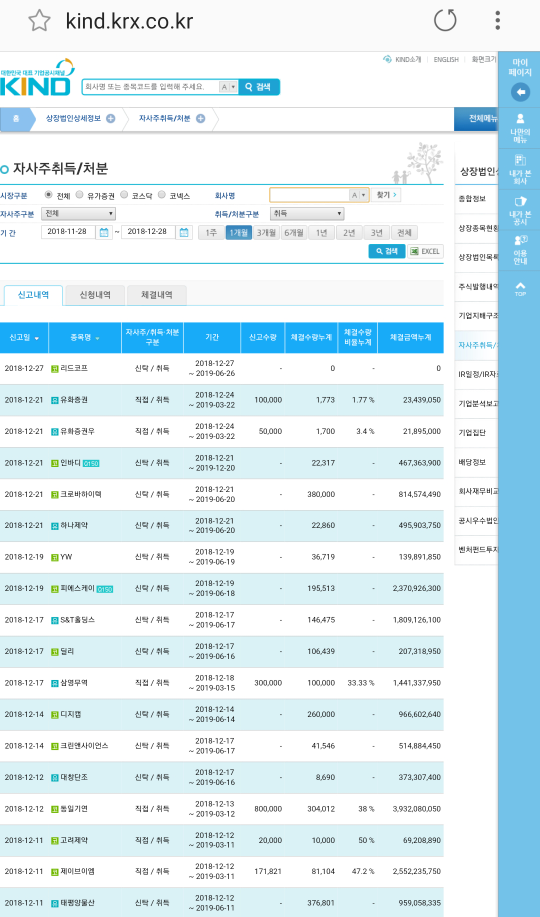The height and width of the screenshot is (917, 540).
Task: Open 리드코프 company link
Action: [x=74, y=368]
